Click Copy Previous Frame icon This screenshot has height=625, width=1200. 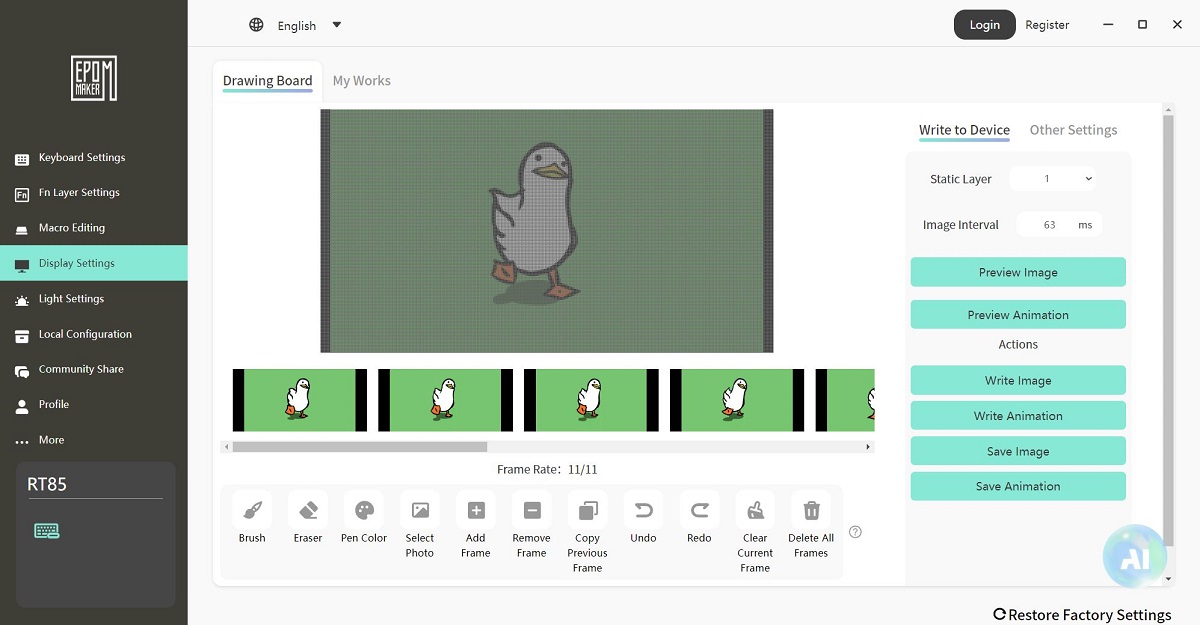pos(587,511)
